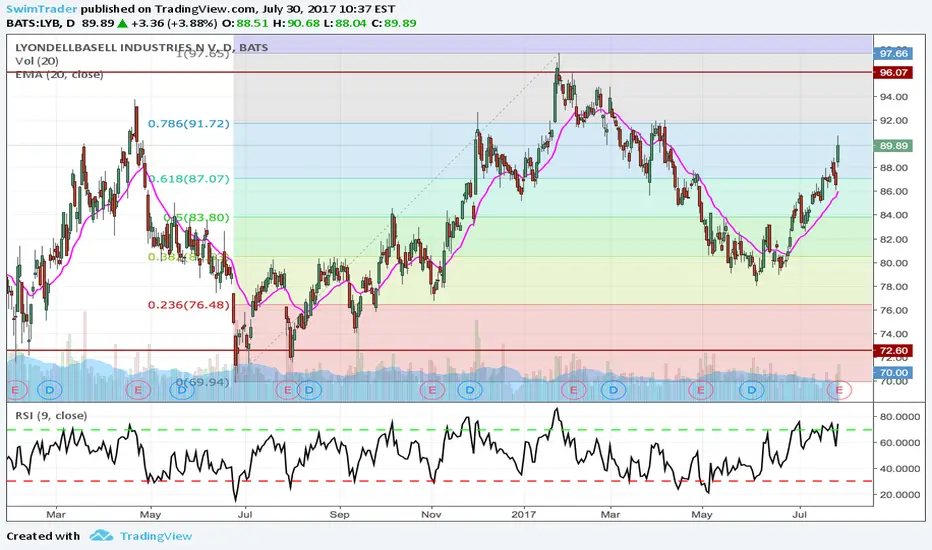This screenshot has width=932, height=550.
Task: Click the earnings E marker below Nov
Action: [432, 390]
